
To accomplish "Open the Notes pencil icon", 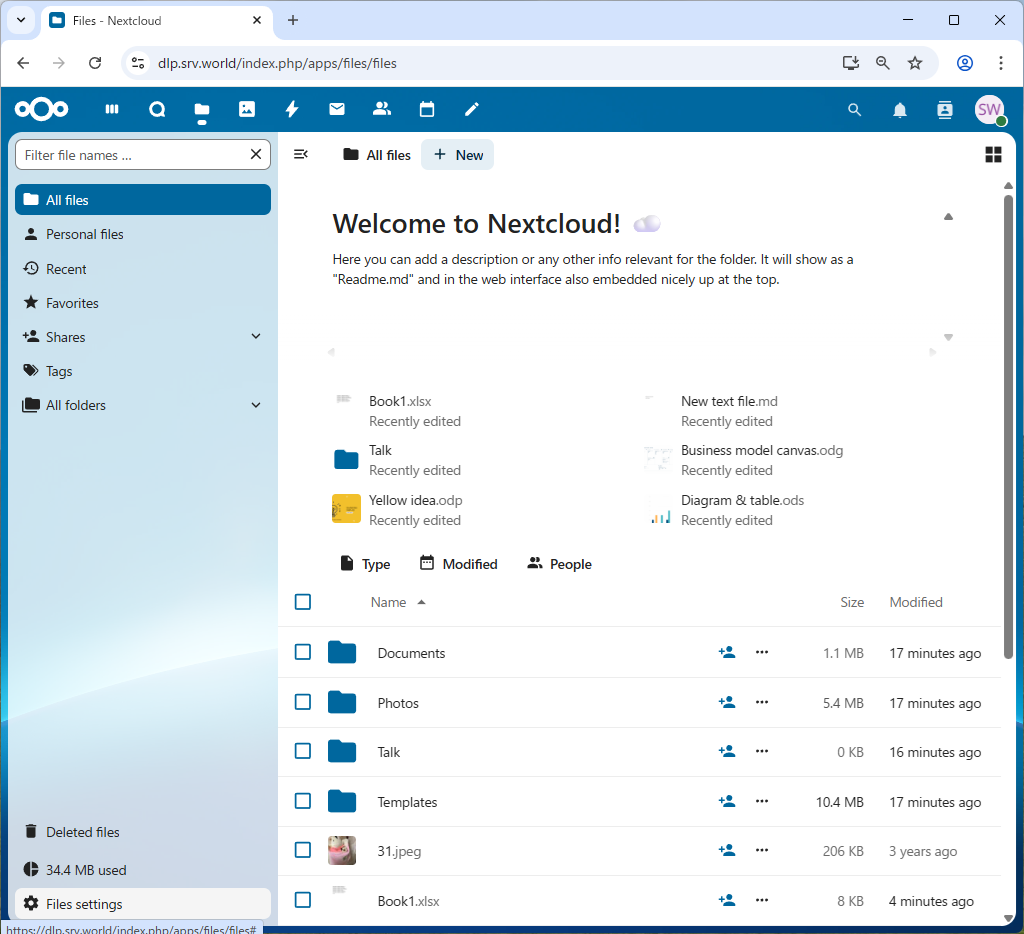I will [x=471, y=109].
